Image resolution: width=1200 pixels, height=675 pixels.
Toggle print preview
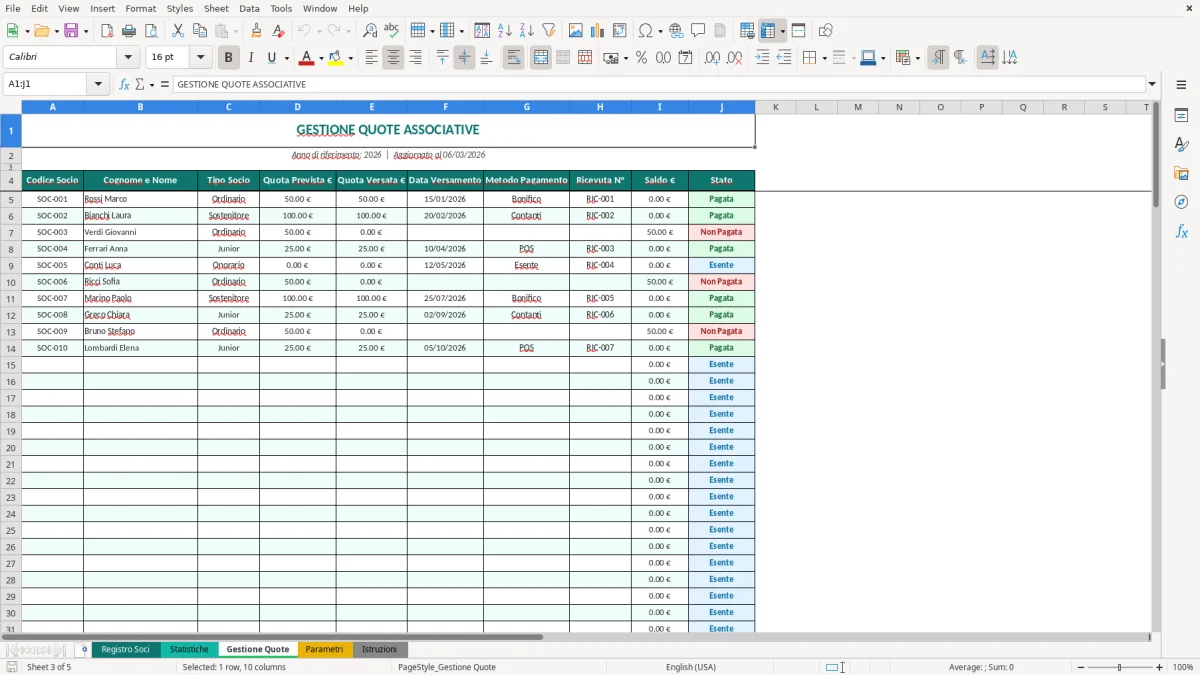pyautogui.click(x=151, y=31)
